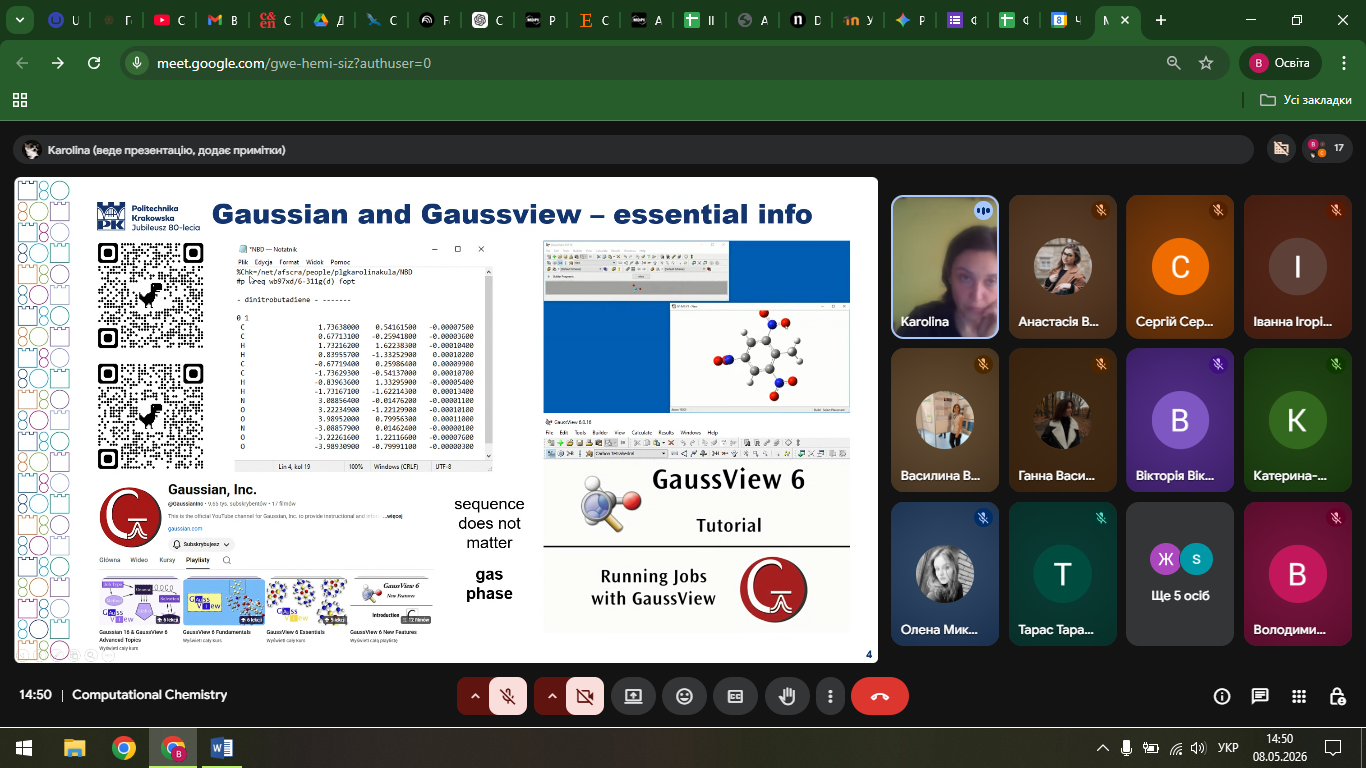Image resolution: width=1366 pixels, height=768 pixels.
Task: Expand audio settings chevron beside microphone
Action: [x=474, y=696]
